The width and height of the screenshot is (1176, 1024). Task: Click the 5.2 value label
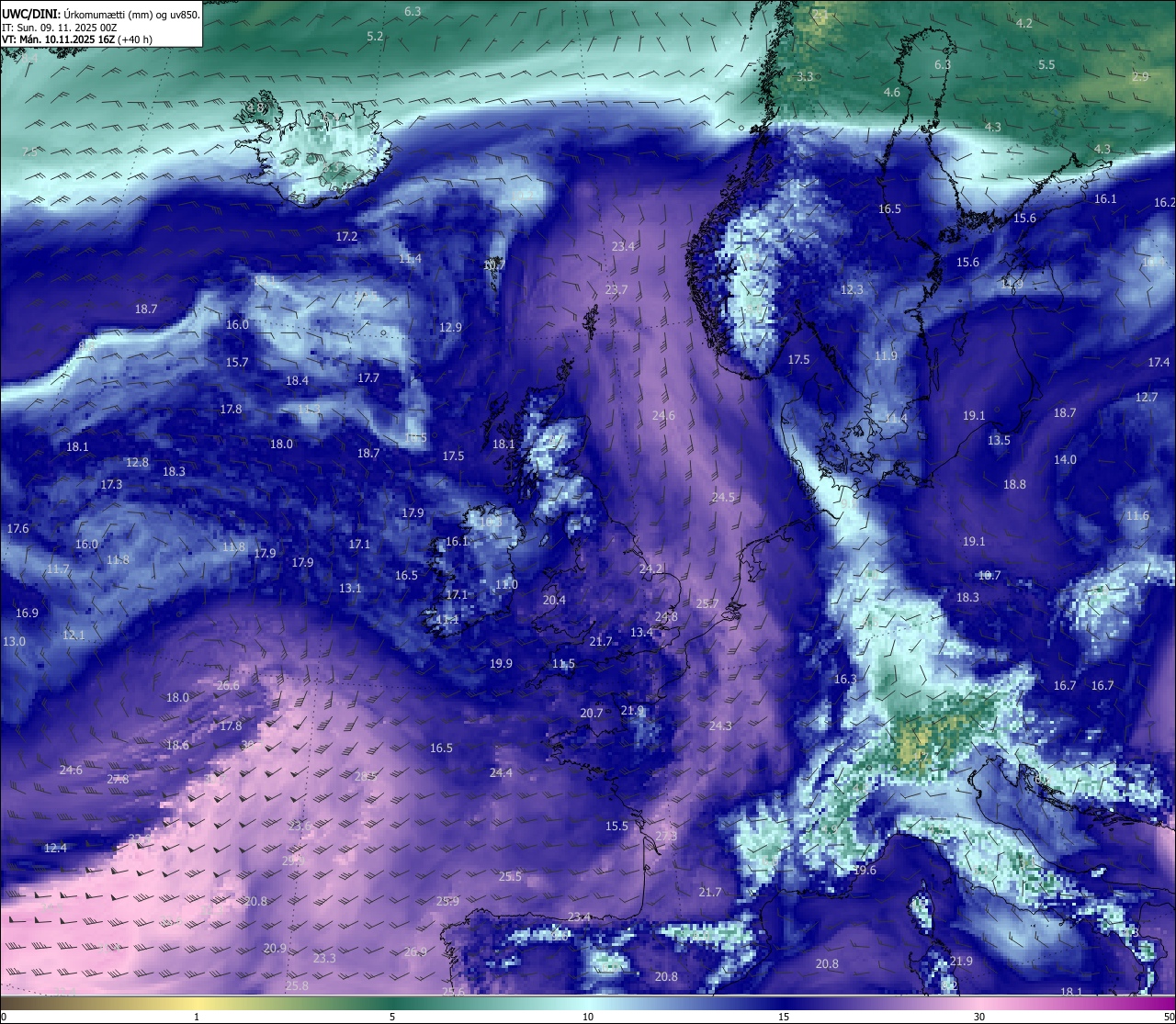(x=375, y=36)
